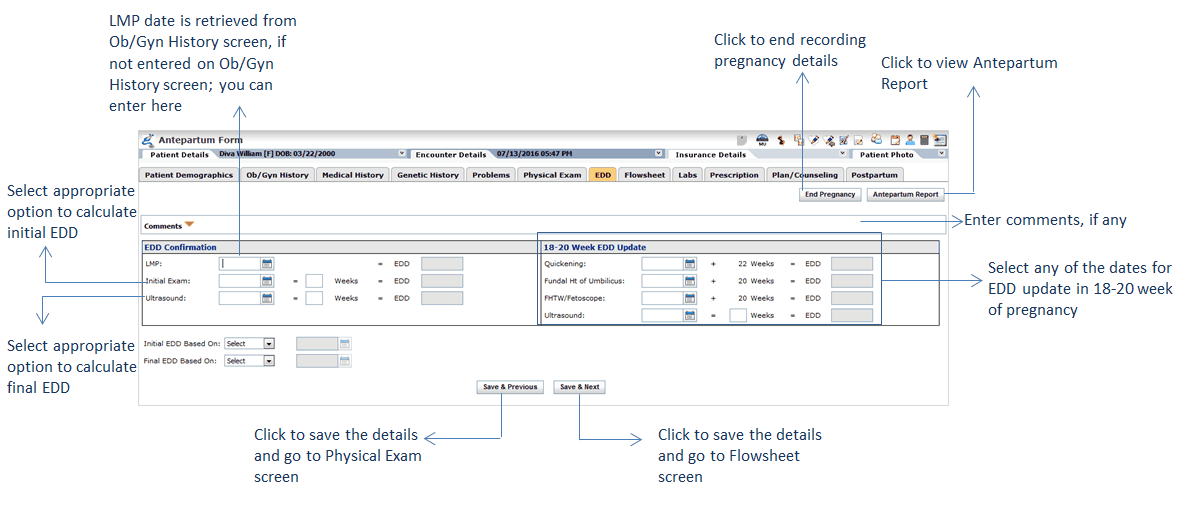This screenshot has width=1189, height=526.
Task: Open the FHTW/Fetoscope date calendar picker
Action: coord(690,298)
